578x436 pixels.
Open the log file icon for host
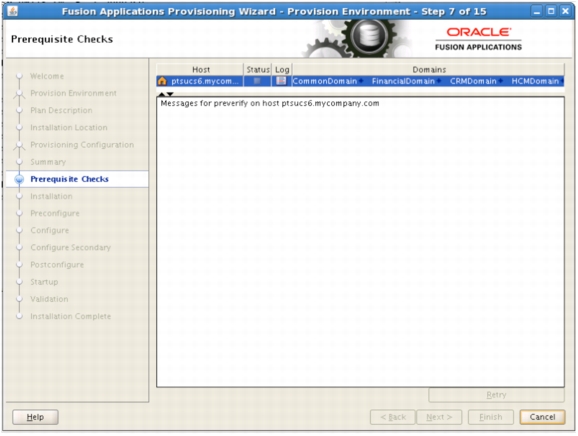[281, 81]
